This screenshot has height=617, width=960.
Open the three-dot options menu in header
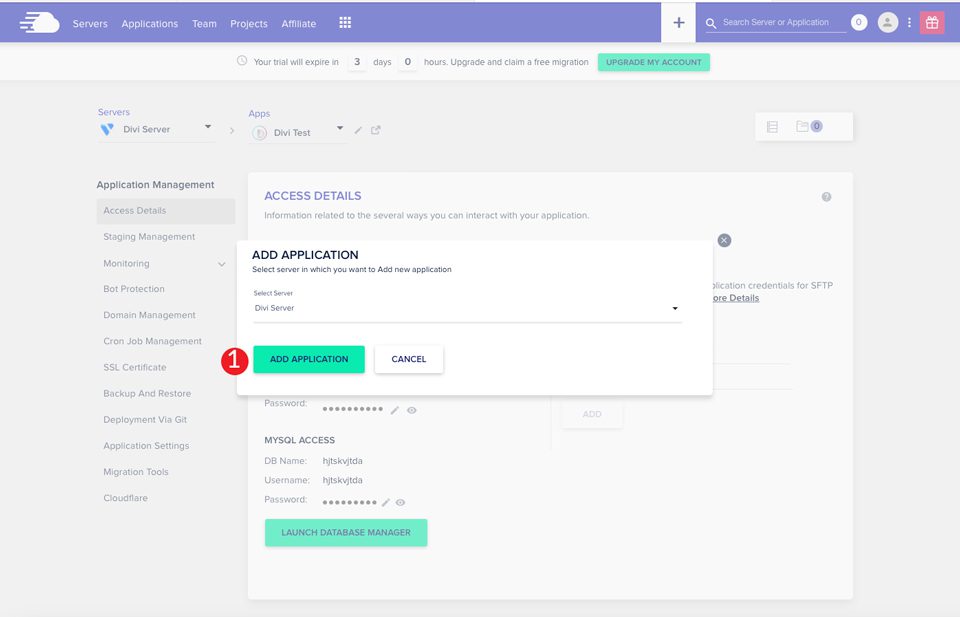click(909, 22)
